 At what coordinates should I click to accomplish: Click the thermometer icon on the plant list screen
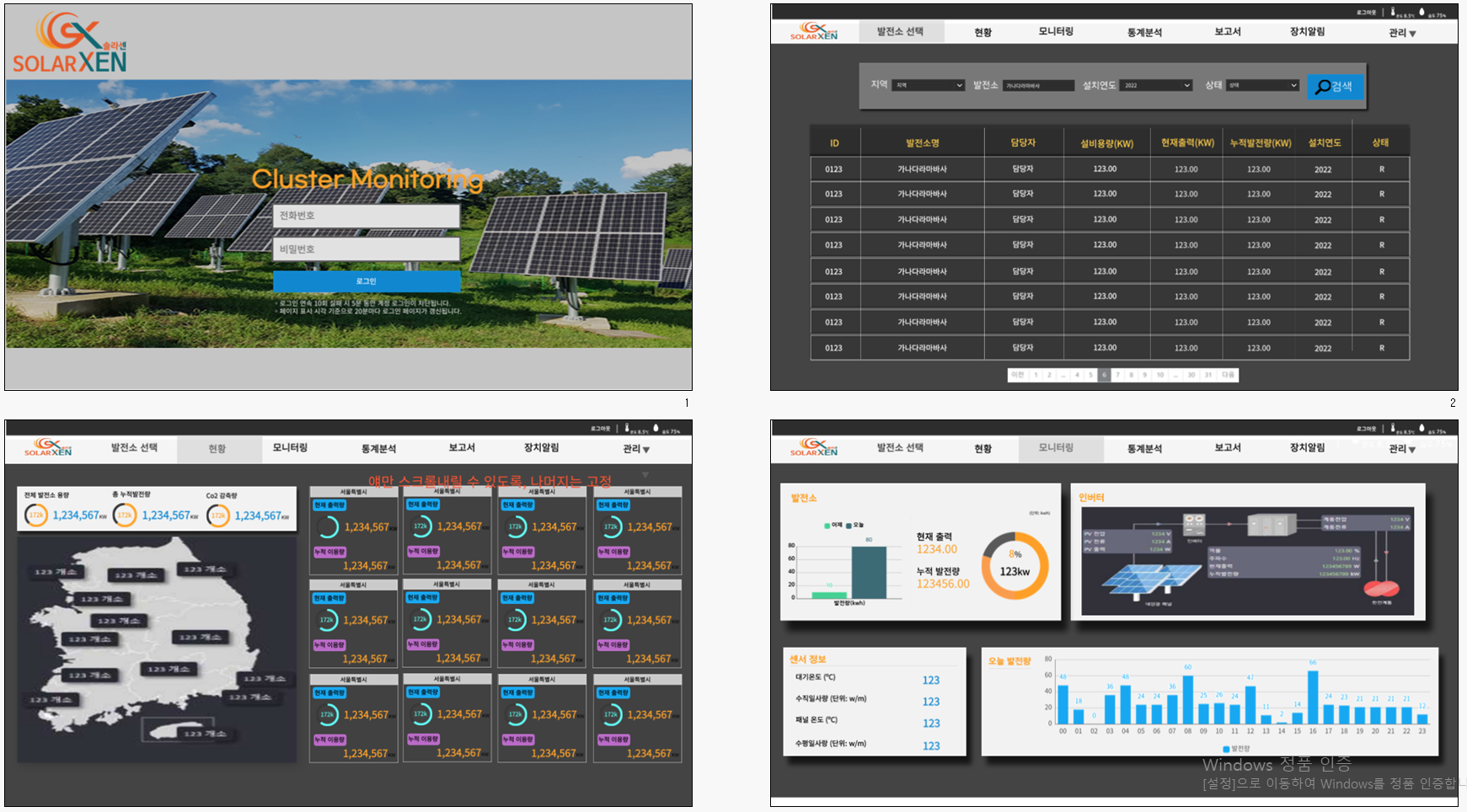pyautogui.click(x=1393, y=12)
